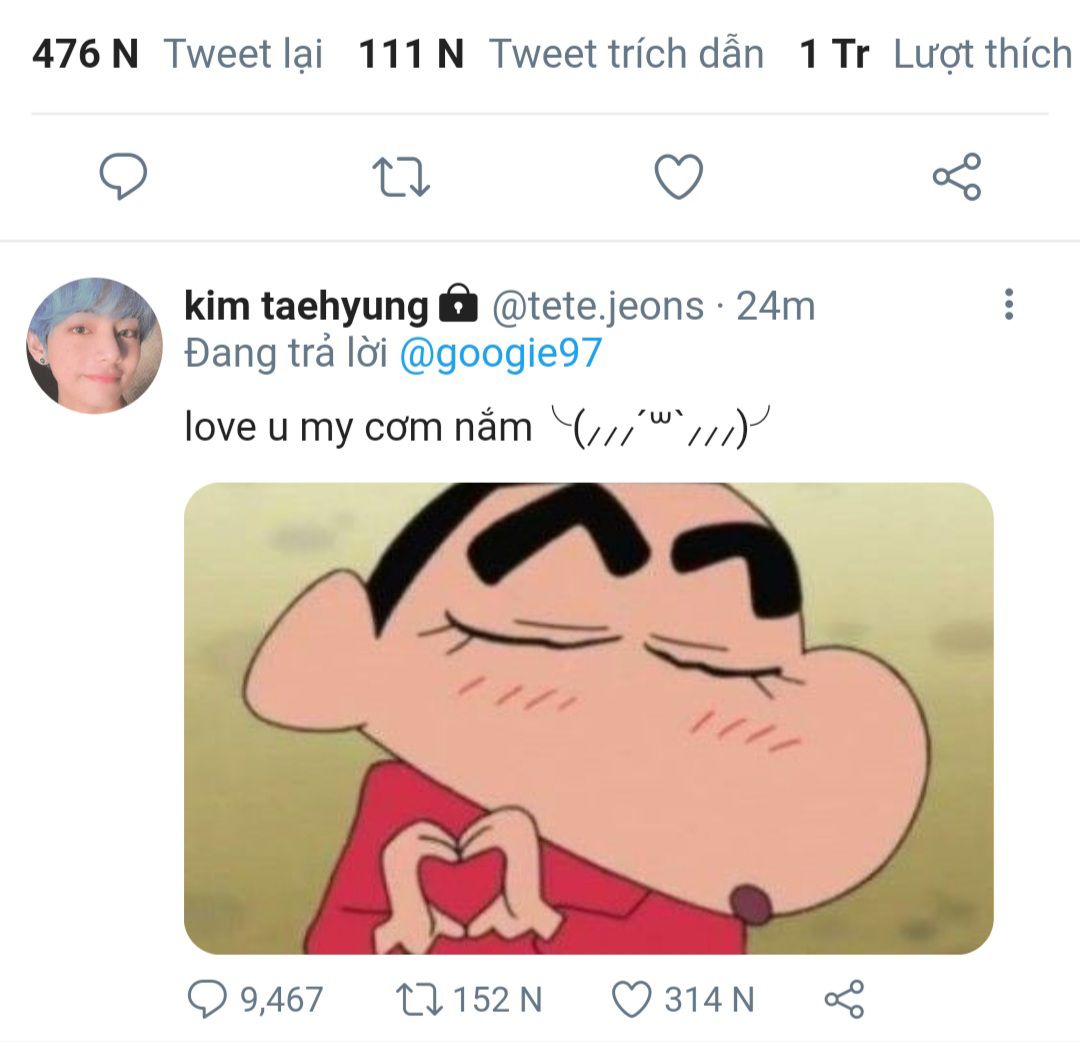Retweet the reply showing 152 N retweets
Image resolution: width=1080 pixels, height=1042 pixels.
pos(413,999)
